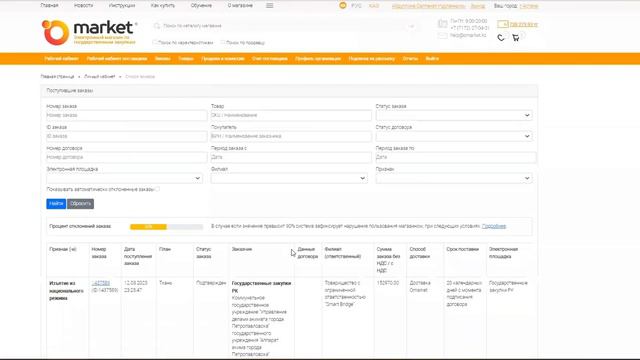Go to Личный кабинет breadcrumb
This screenshot has height=360, width=640.
pos(100,77)
